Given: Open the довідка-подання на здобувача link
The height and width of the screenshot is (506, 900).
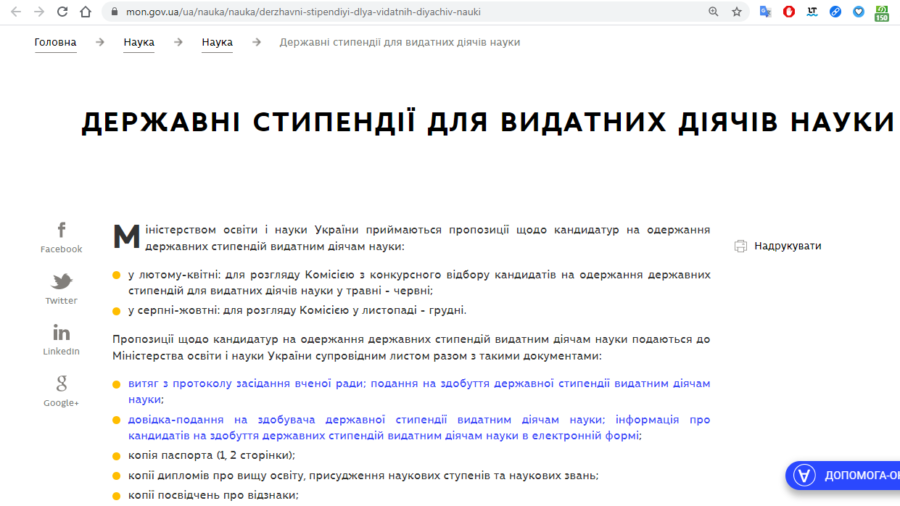Looking at the screenshot, I should click(x=366, y=420).
